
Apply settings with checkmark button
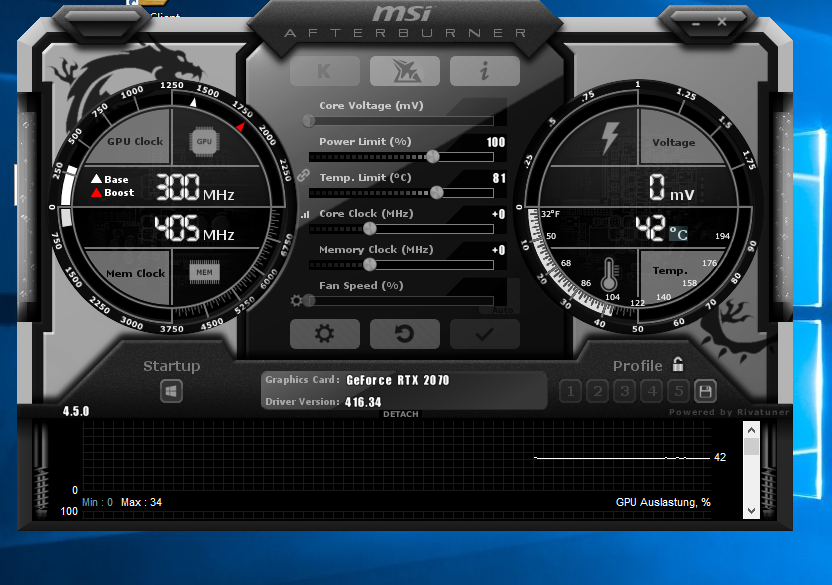point(484,334)
